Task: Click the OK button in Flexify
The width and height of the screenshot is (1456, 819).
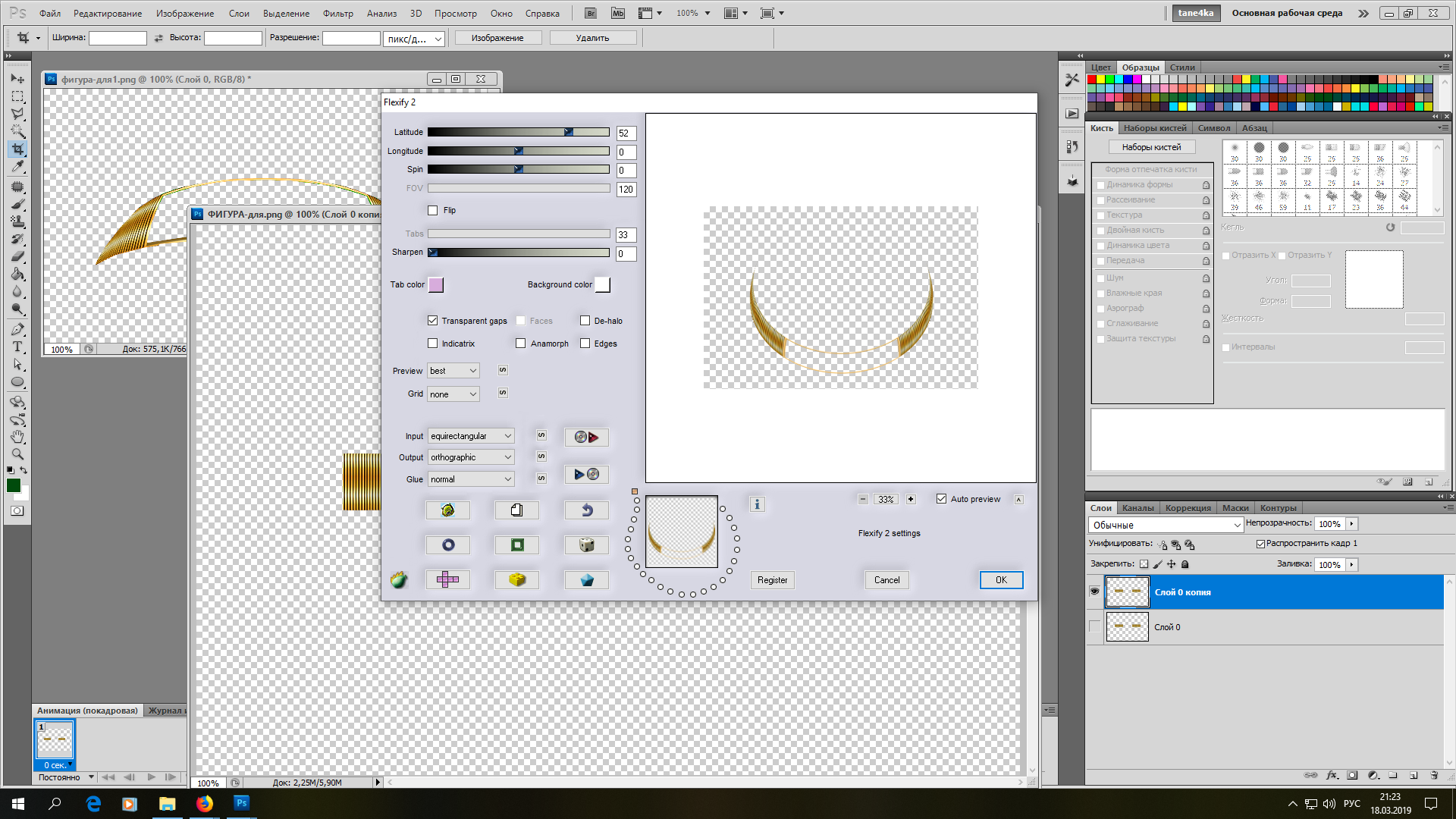Action: tap(1001, 580)
